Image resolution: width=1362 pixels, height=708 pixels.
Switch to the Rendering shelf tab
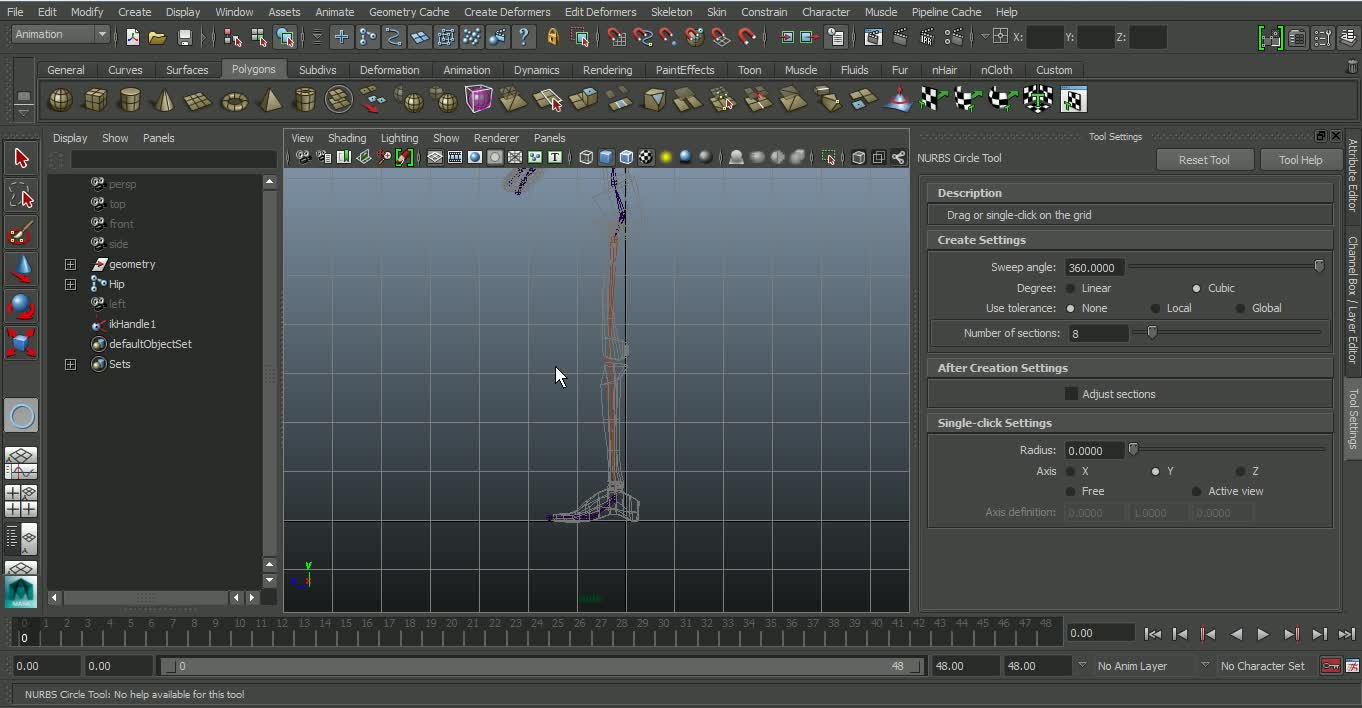point(607,70)
